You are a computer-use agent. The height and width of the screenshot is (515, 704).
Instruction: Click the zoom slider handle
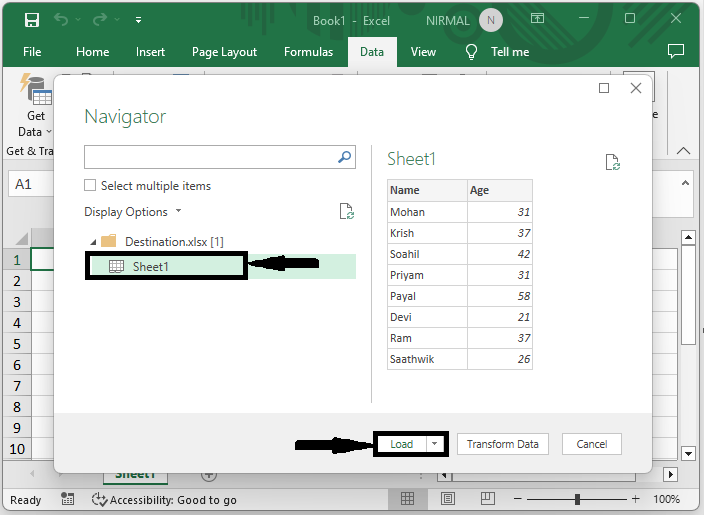577,499
